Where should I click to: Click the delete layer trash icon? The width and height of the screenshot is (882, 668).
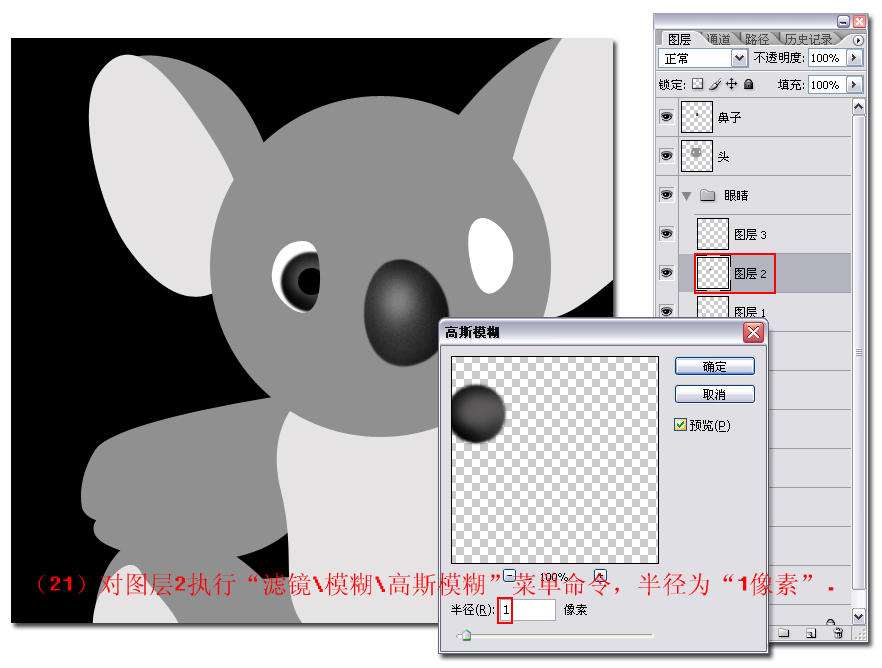(x=837, y=633)
